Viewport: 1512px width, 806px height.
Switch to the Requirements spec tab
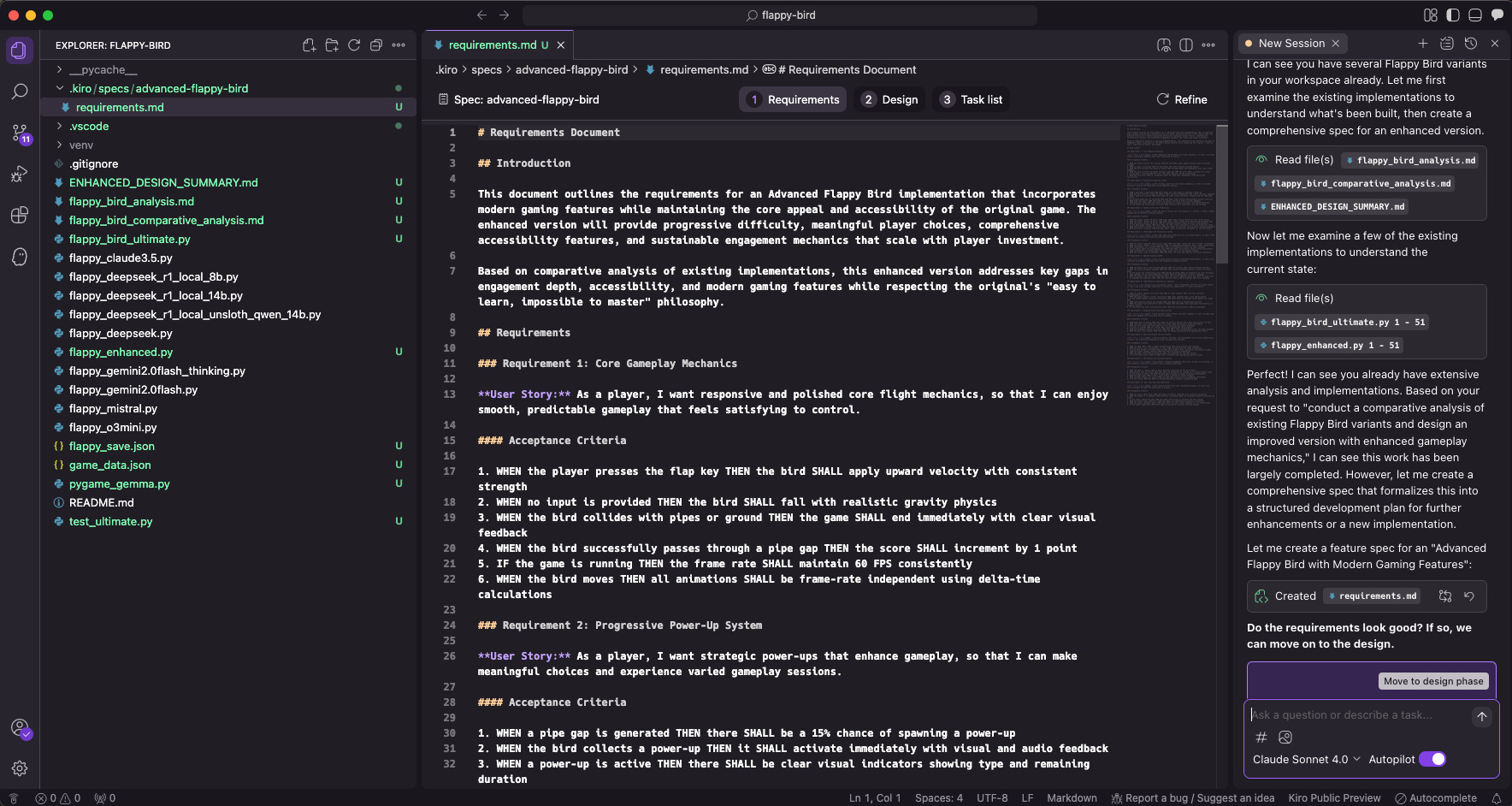pos(793,99)
